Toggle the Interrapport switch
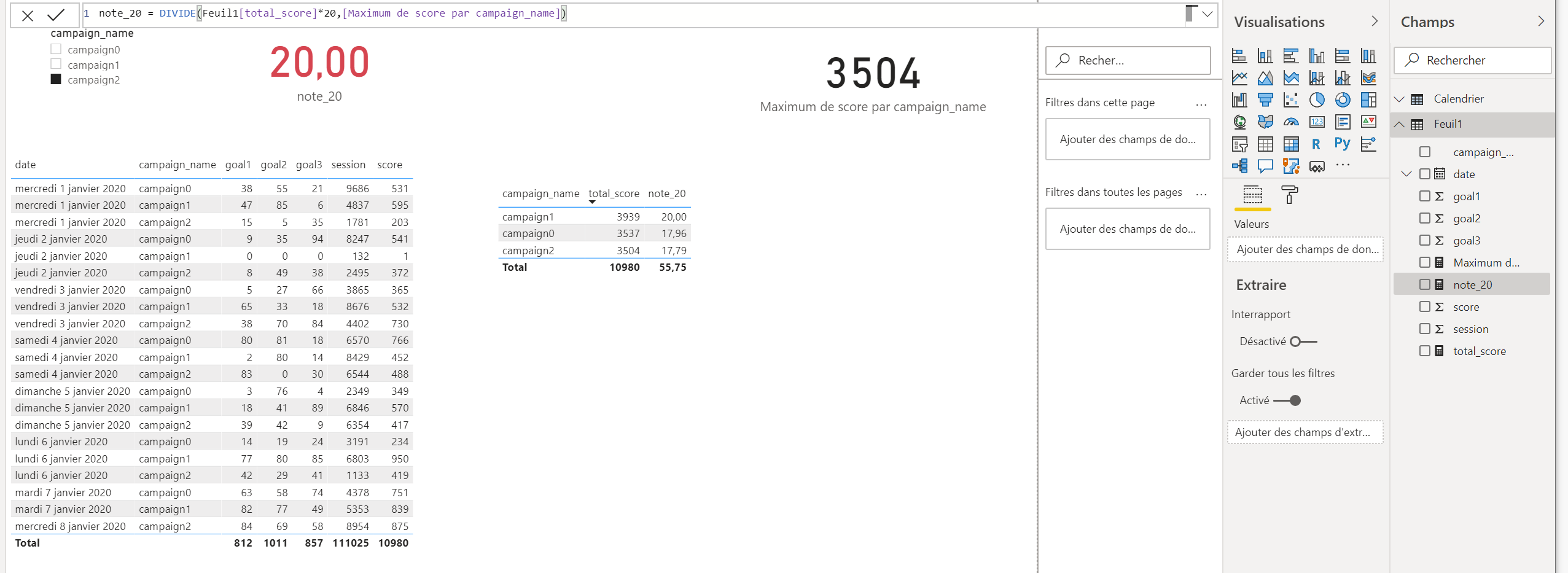Image resolution: width=1568 pixels, height=573 pixels. pyautogui.click(x=1303, y=341)
